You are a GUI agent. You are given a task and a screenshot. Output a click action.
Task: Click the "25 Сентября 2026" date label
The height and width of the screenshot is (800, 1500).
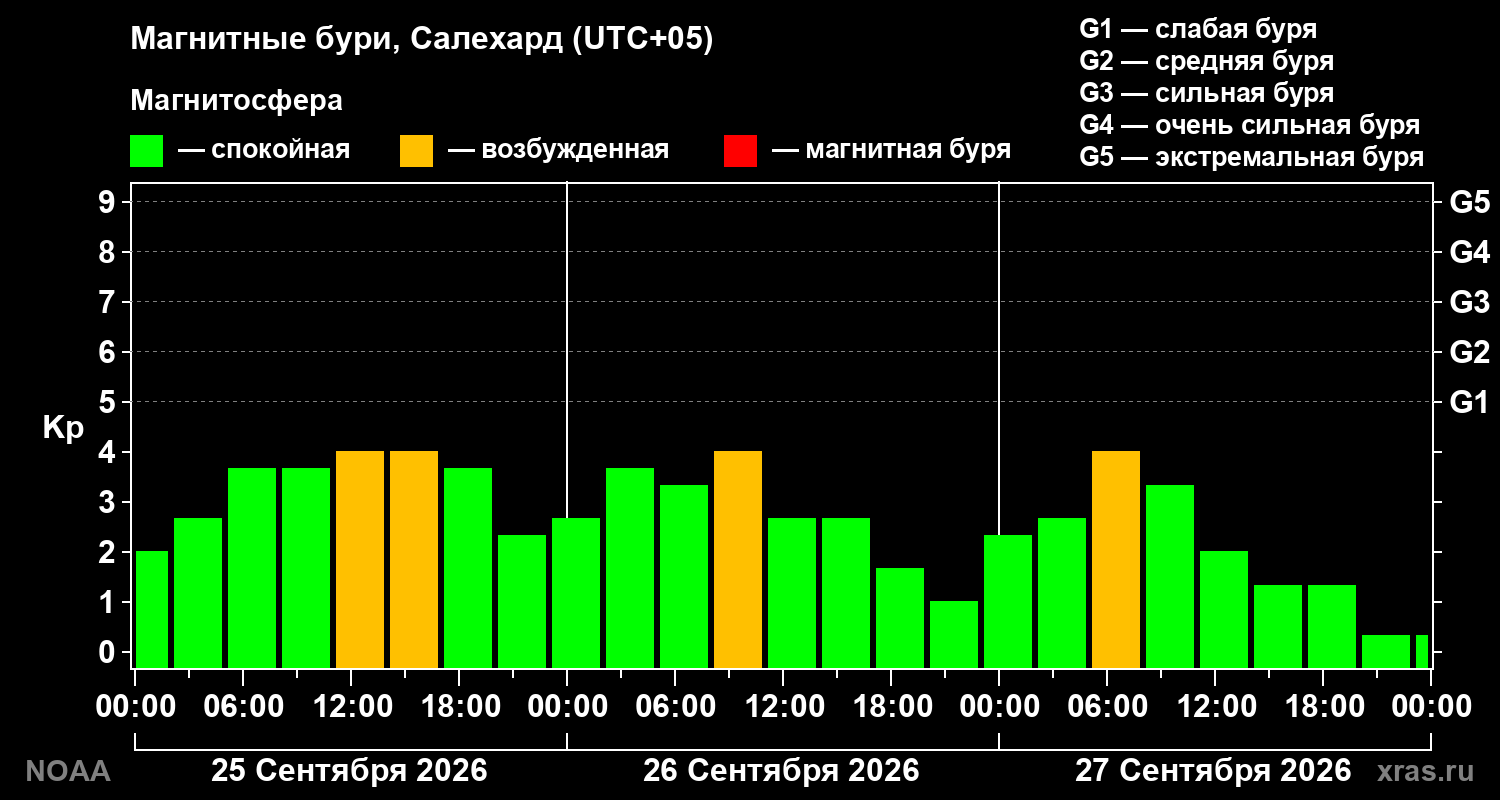pos(349,771)
